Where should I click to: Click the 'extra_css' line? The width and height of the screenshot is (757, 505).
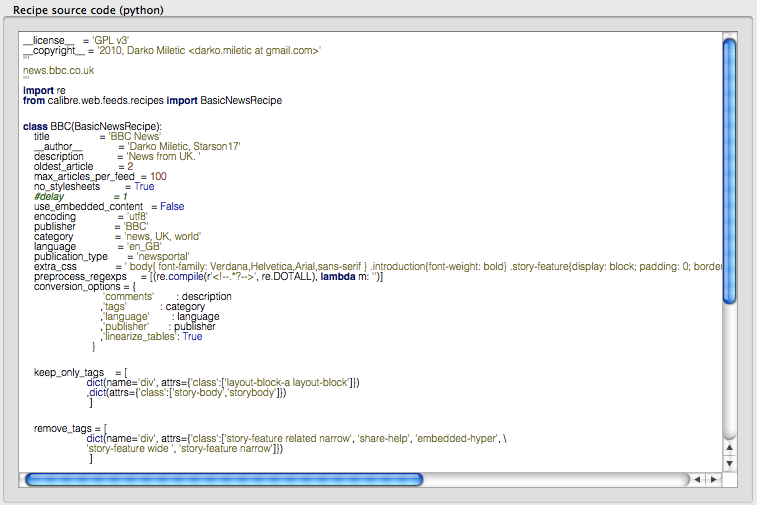pyautogui.click(x=378, y=267)
